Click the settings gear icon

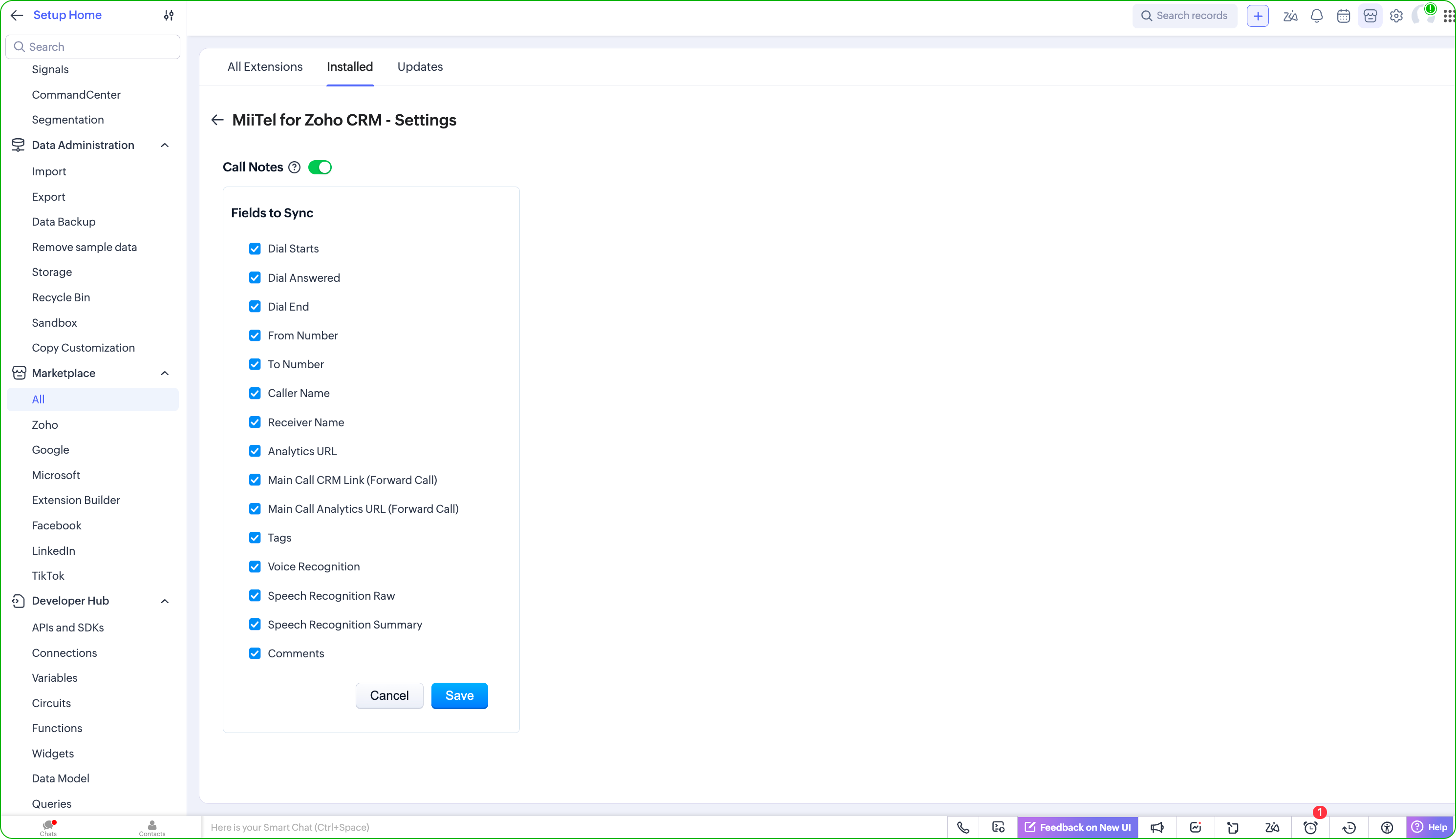point(1396,16)
